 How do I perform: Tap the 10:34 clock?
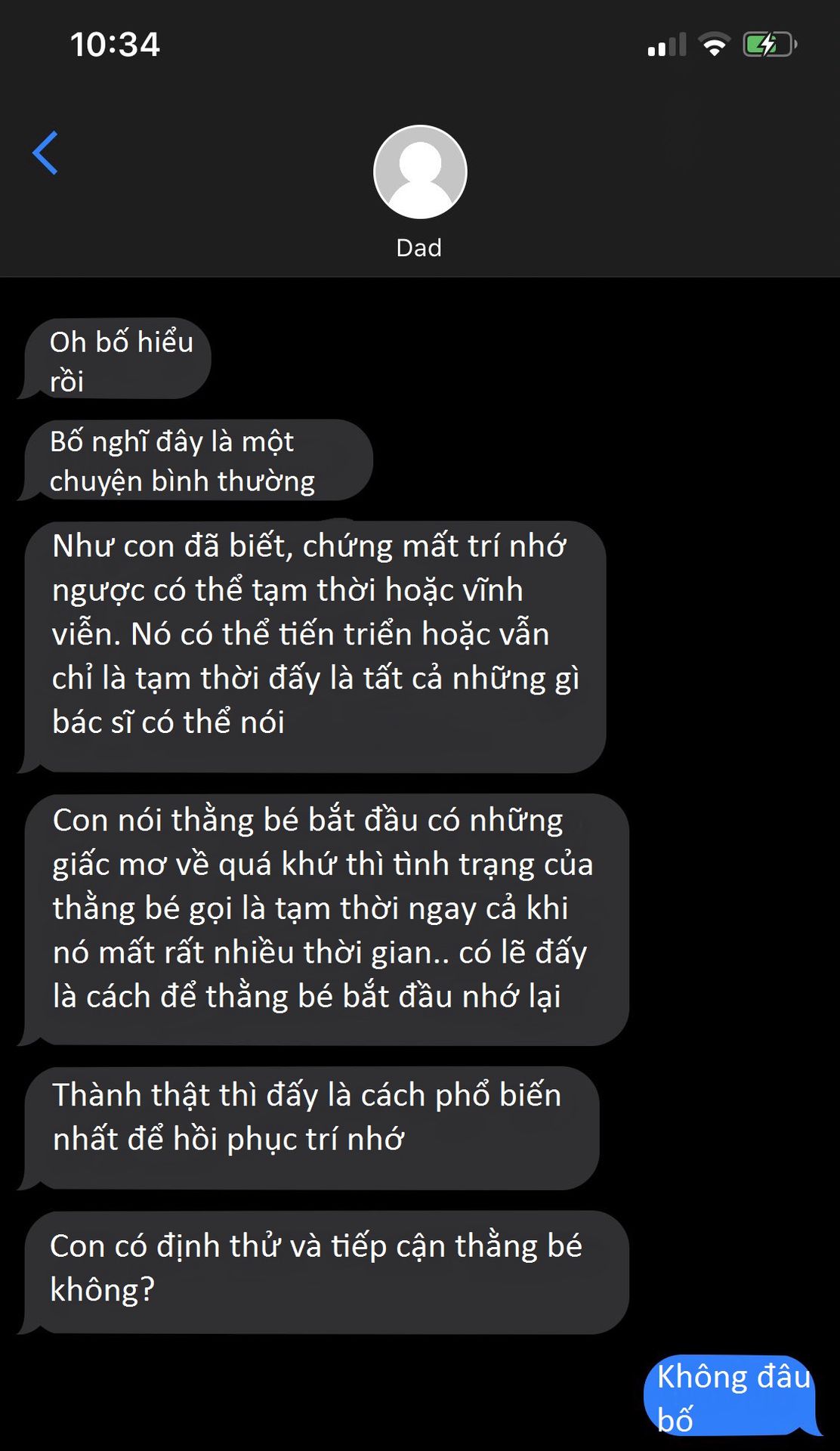(x=115, y=45)
